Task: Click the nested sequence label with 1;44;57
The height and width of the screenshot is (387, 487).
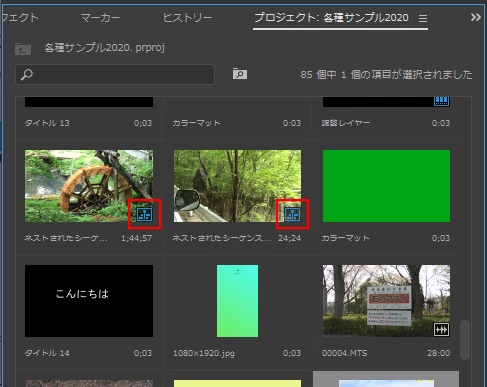Action: coord(66,238)
